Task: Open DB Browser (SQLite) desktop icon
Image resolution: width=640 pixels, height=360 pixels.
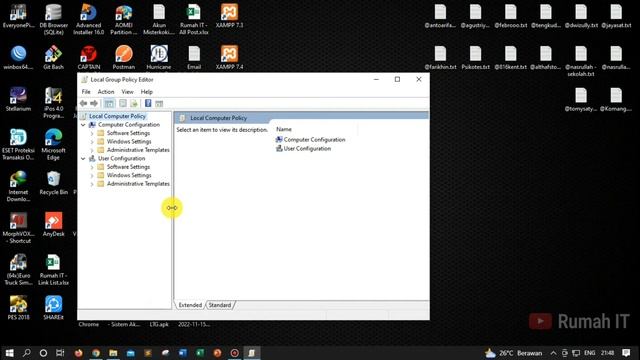Action: pyautogui.click(x=53, y=19)
